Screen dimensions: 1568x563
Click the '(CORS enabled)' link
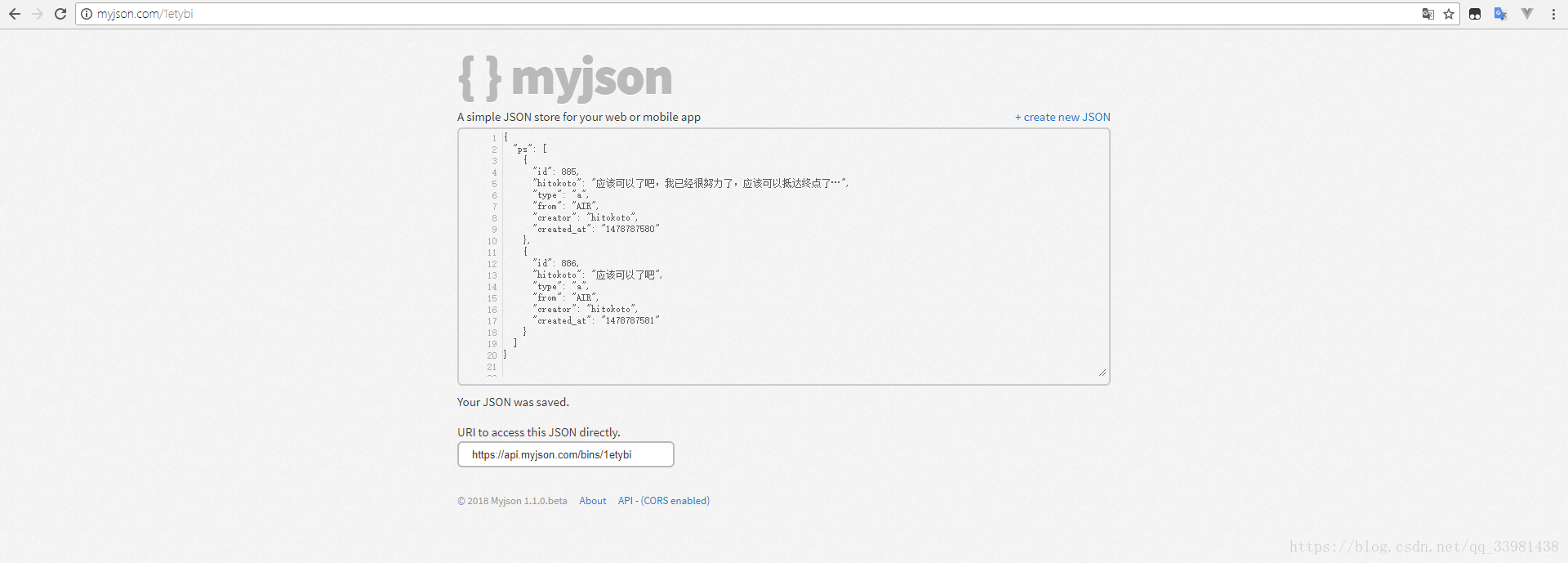(675, 501)
